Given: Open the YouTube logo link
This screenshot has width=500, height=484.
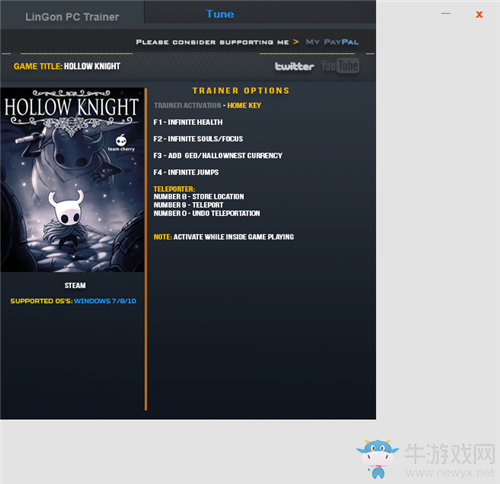Looking at the screenshot, I should click(340, 66).
